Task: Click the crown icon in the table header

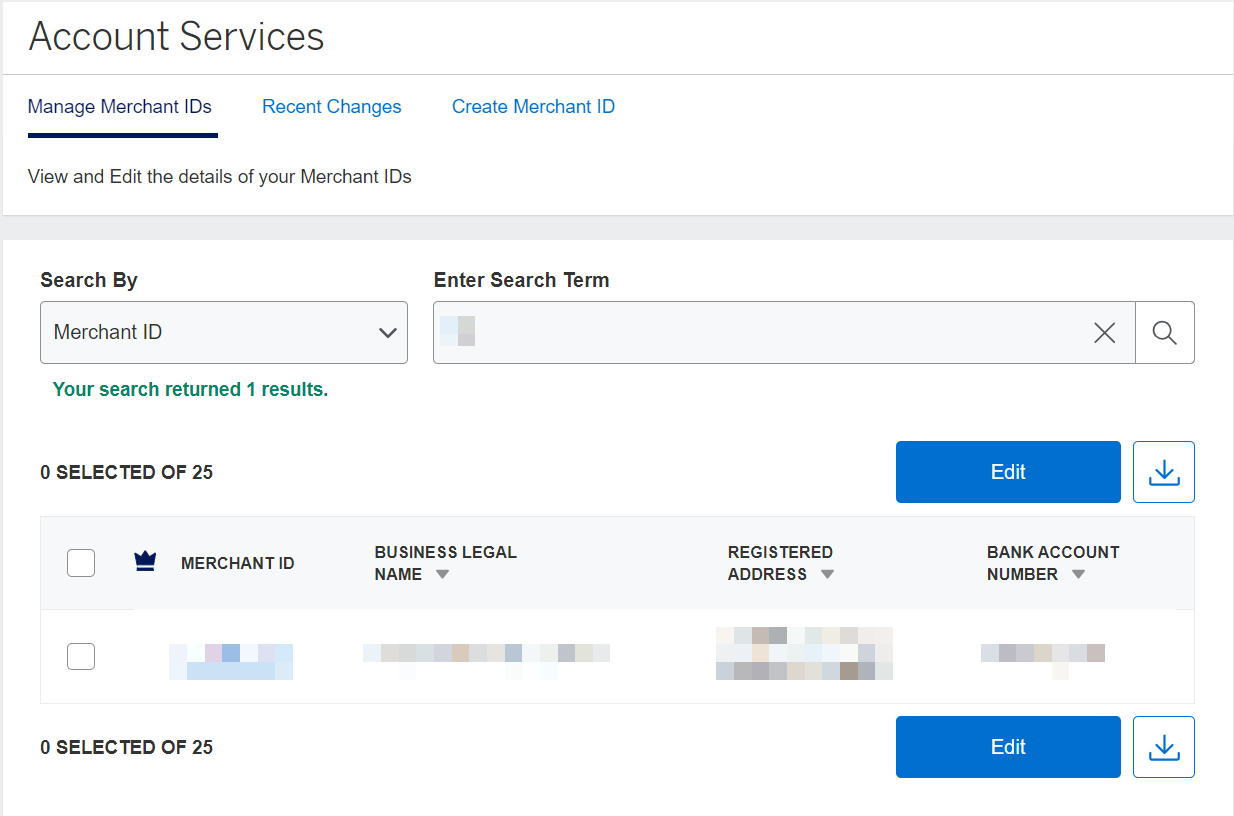Action: tap(145, 561)
